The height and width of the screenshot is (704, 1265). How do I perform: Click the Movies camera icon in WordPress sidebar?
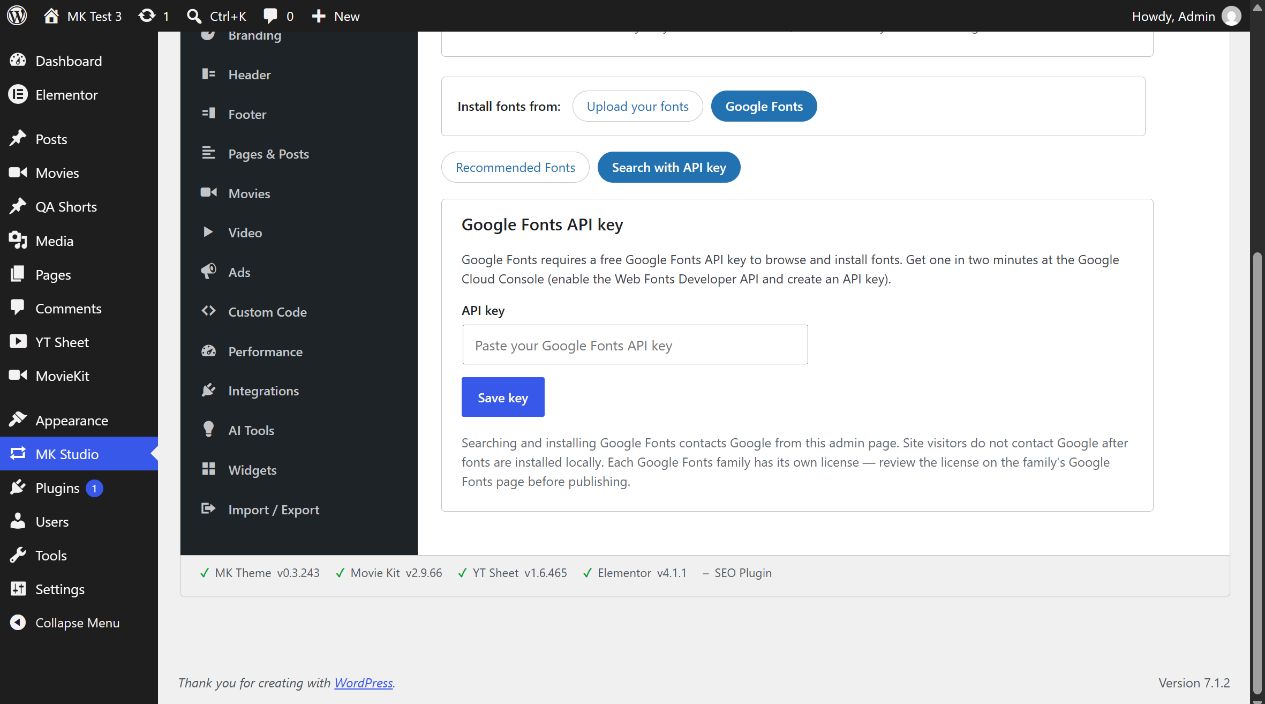click(x=17, y=173)
